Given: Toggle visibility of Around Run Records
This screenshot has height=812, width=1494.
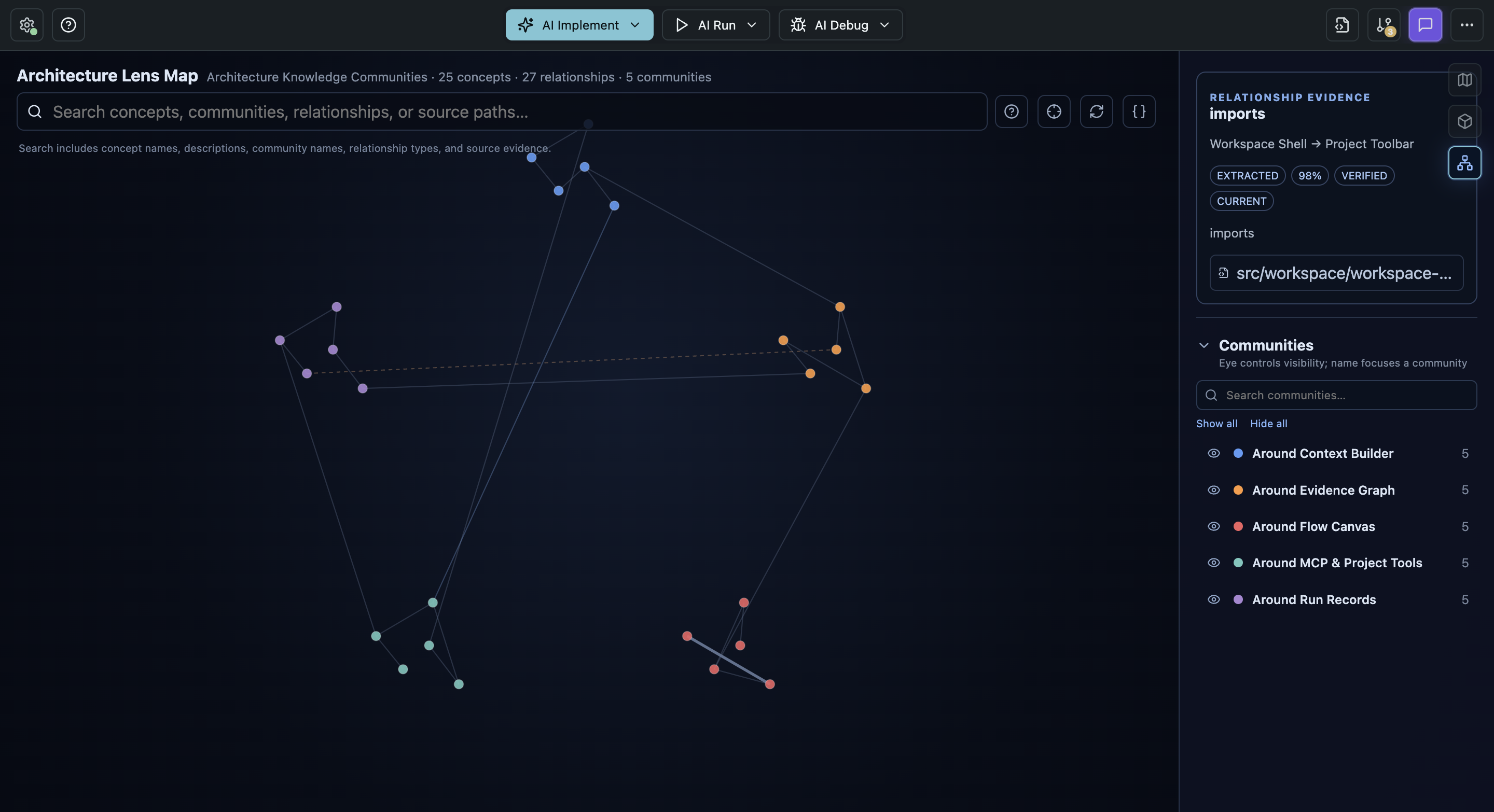Looking at the screenshot, I should [x=1213, y=599].
